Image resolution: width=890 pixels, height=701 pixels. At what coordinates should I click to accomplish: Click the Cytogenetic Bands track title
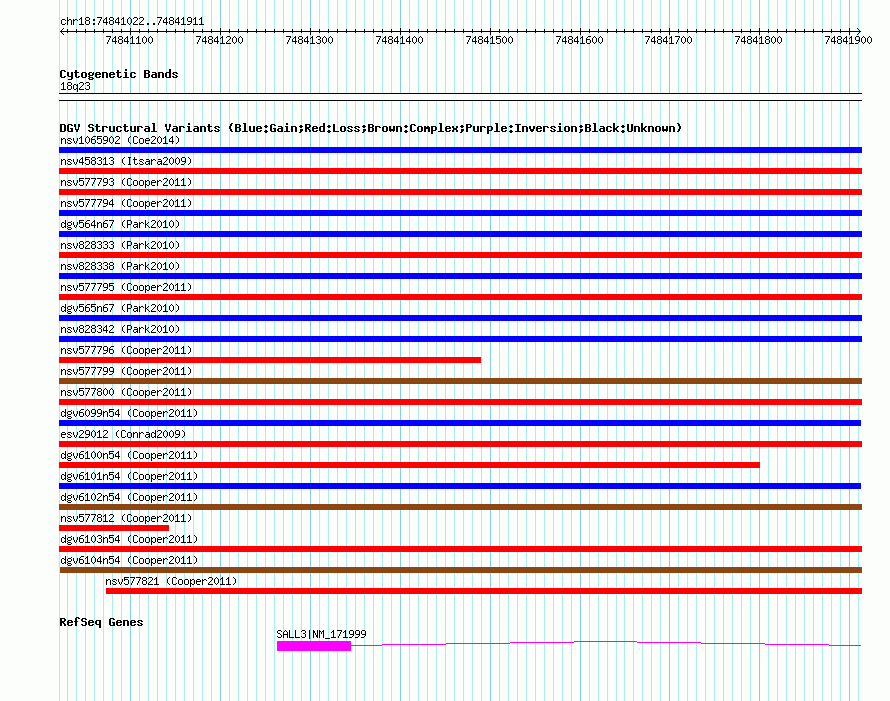pyautogui.click(x=119, y=74)
